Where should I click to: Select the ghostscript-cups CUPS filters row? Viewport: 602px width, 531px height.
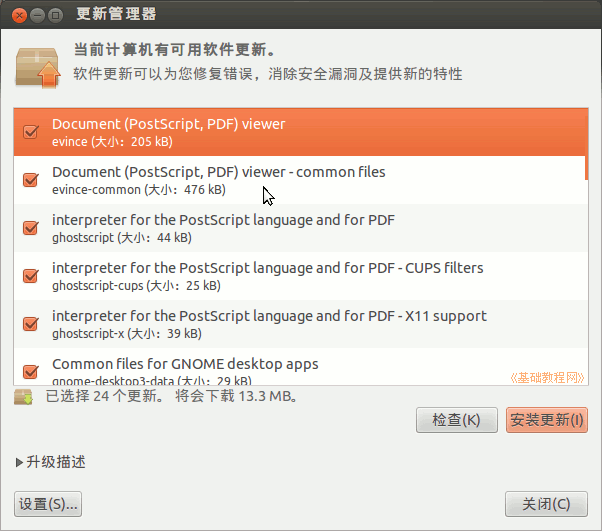click(x=300, y=276)
